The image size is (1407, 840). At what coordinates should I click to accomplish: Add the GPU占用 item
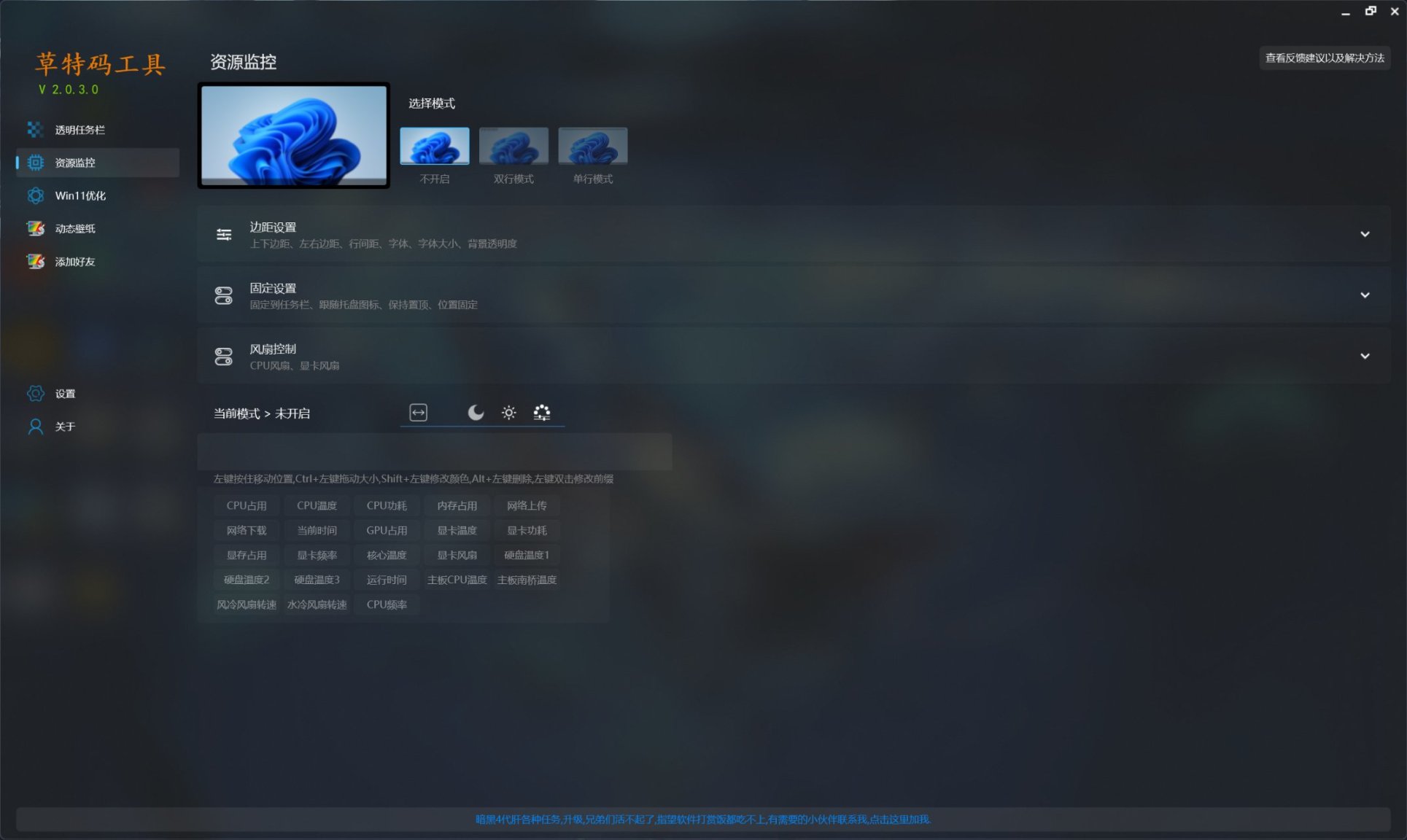[387, 530]
